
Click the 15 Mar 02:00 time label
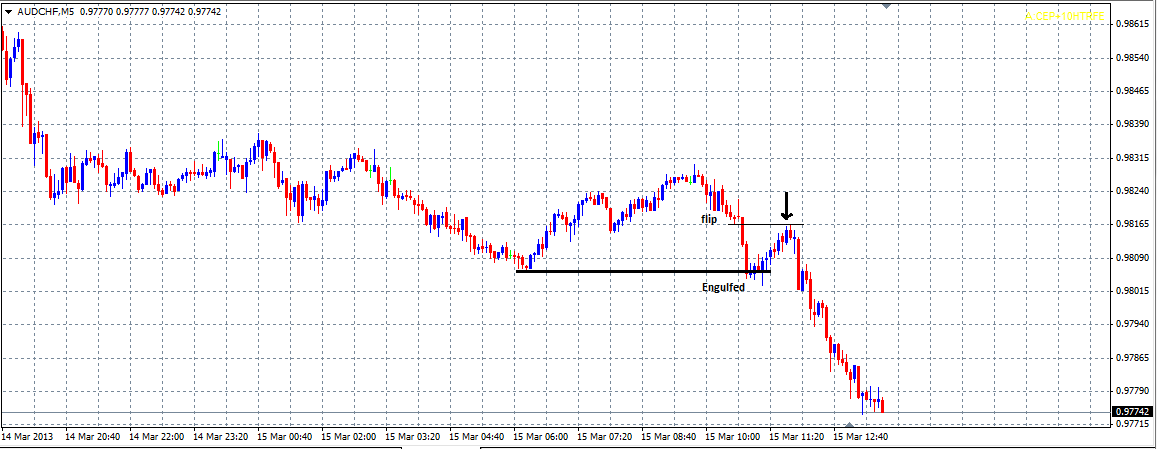(x=350, y=437)
